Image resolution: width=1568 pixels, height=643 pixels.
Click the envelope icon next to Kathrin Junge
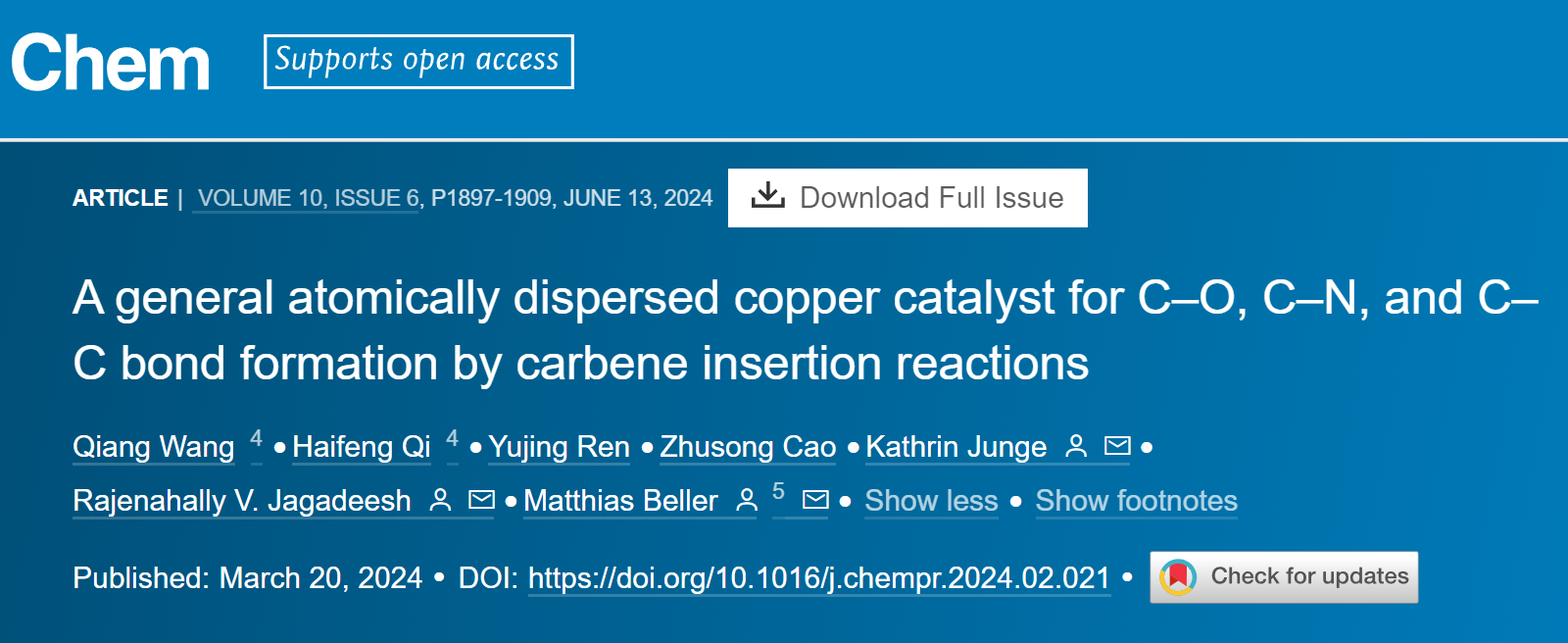(1117, 446)
